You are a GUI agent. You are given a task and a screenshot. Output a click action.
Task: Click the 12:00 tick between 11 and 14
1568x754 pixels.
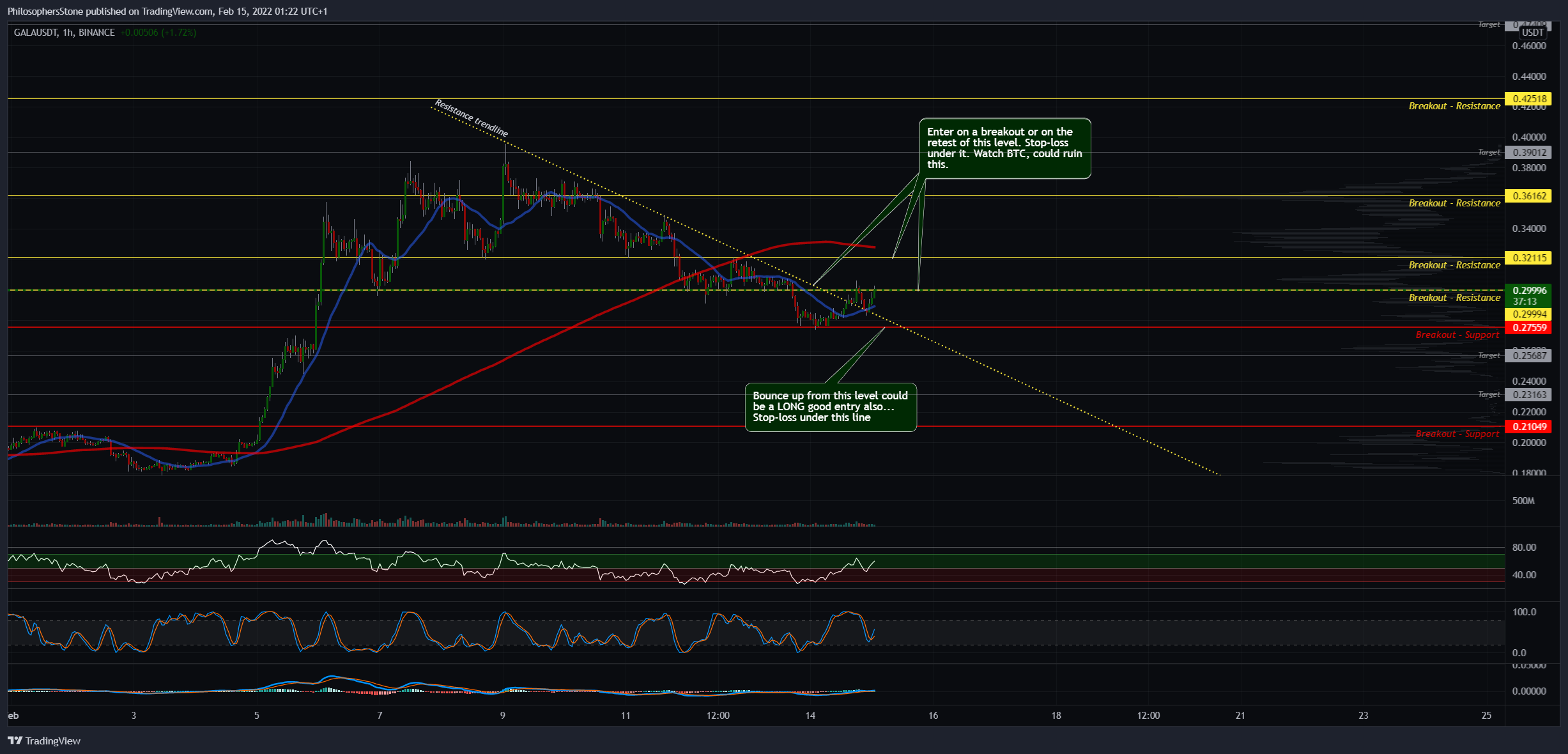click(718, 716)
